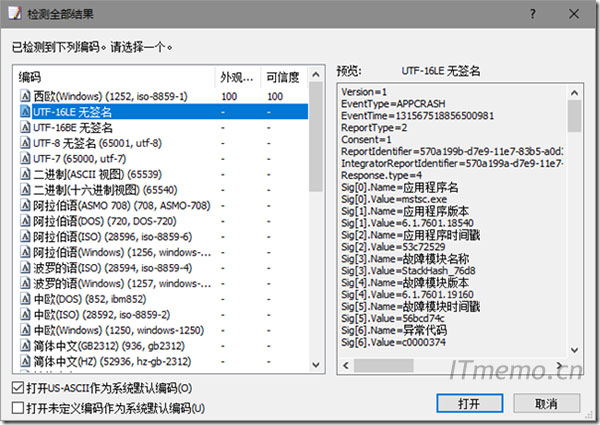This screenshot has width=600, height=425.
Task: Click the icon beside 阿拉伯语(Windows) (1256)
Action: [x=25, y=252]
